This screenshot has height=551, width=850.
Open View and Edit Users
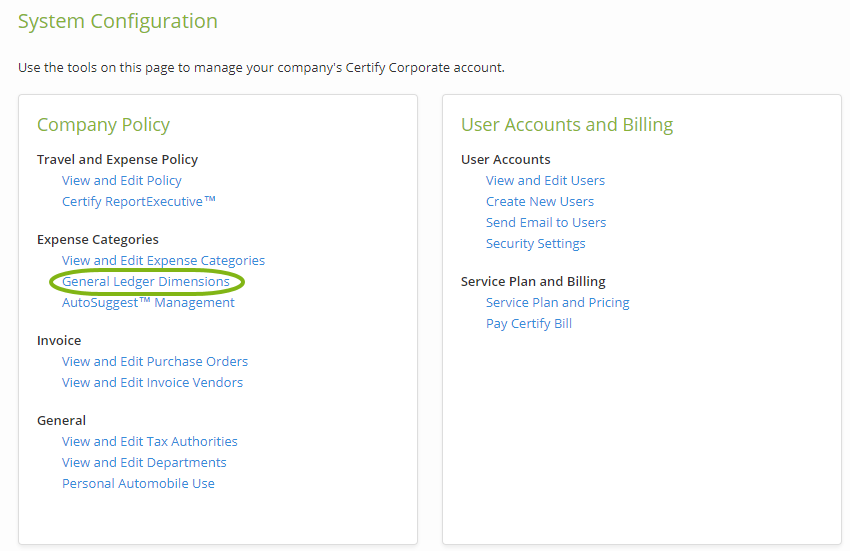click(545, 181)
